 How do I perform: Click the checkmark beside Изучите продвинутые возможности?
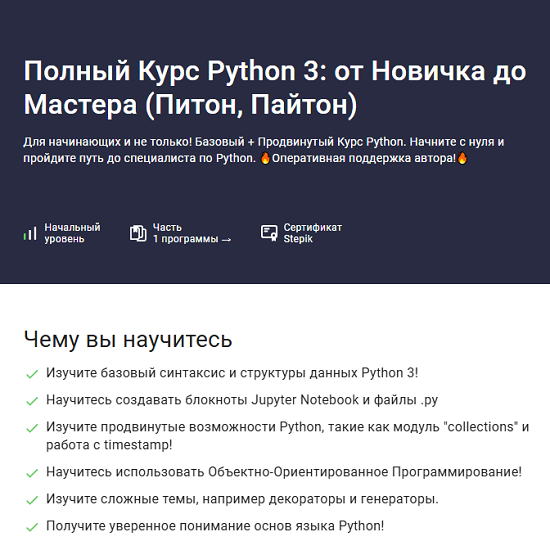pos(32,428)
